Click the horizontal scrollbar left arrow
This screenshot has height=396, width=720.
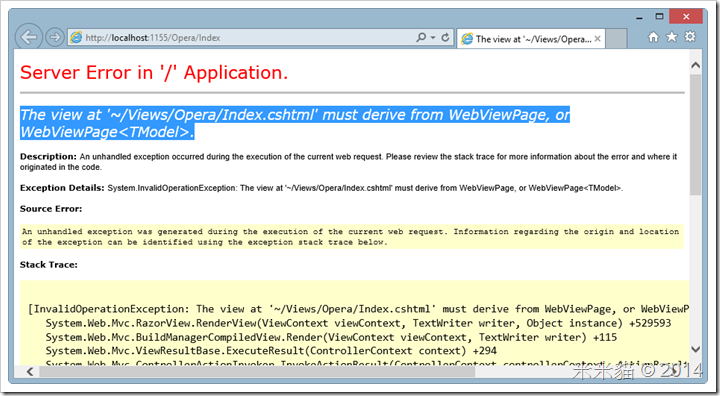coord(30,371)
